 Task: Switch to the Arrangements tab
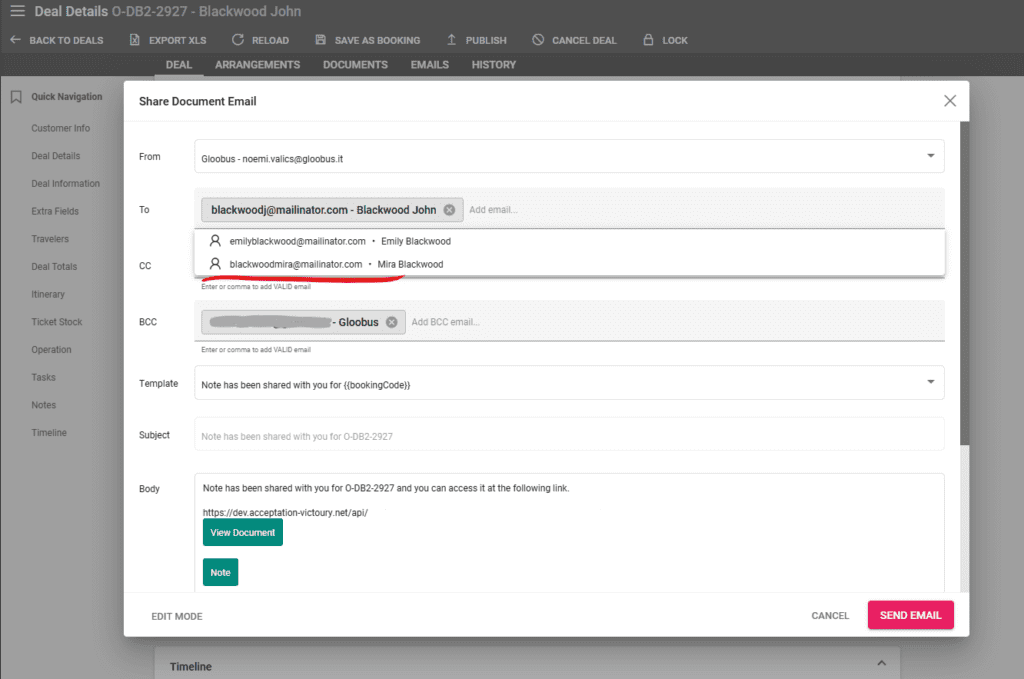pyautogui.click(x=257, y=64)
